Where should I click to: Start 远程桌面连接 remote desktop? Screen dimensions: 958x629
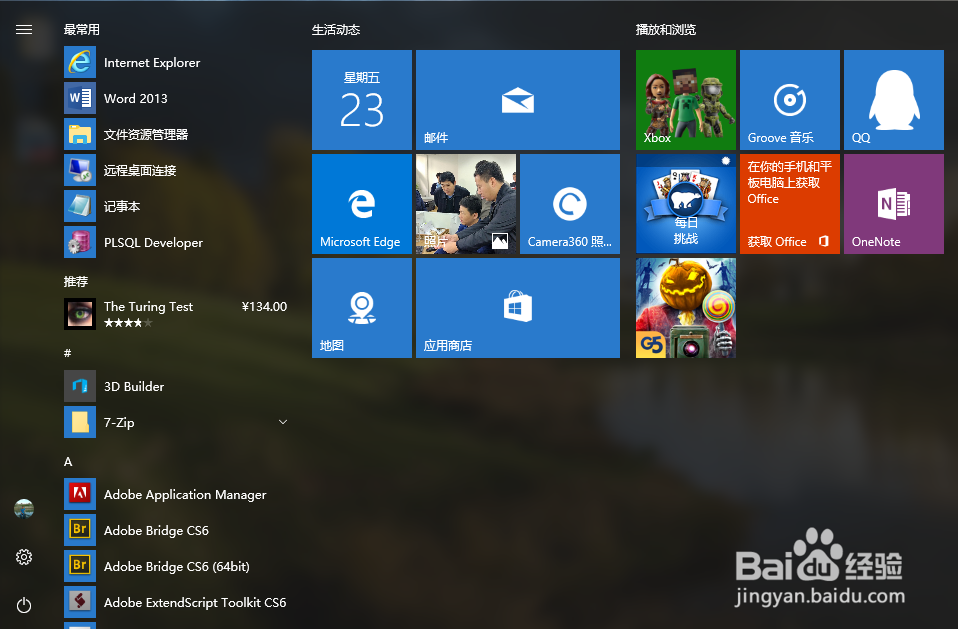pyautogui.click(x=177, y=170)
